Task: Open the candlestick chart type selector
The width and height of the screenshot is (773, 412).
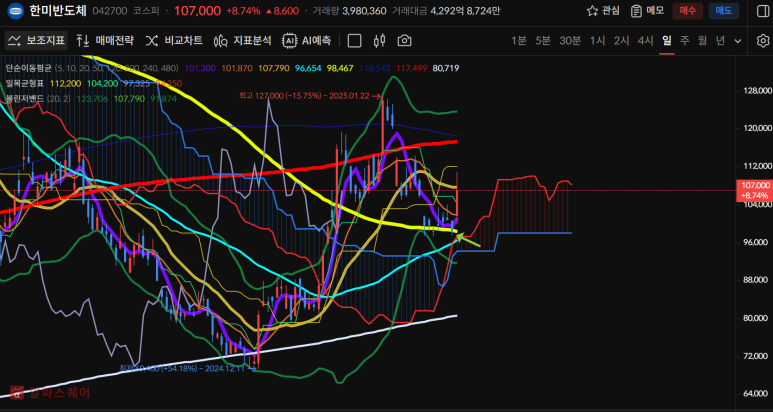Action: pos(379,40)
